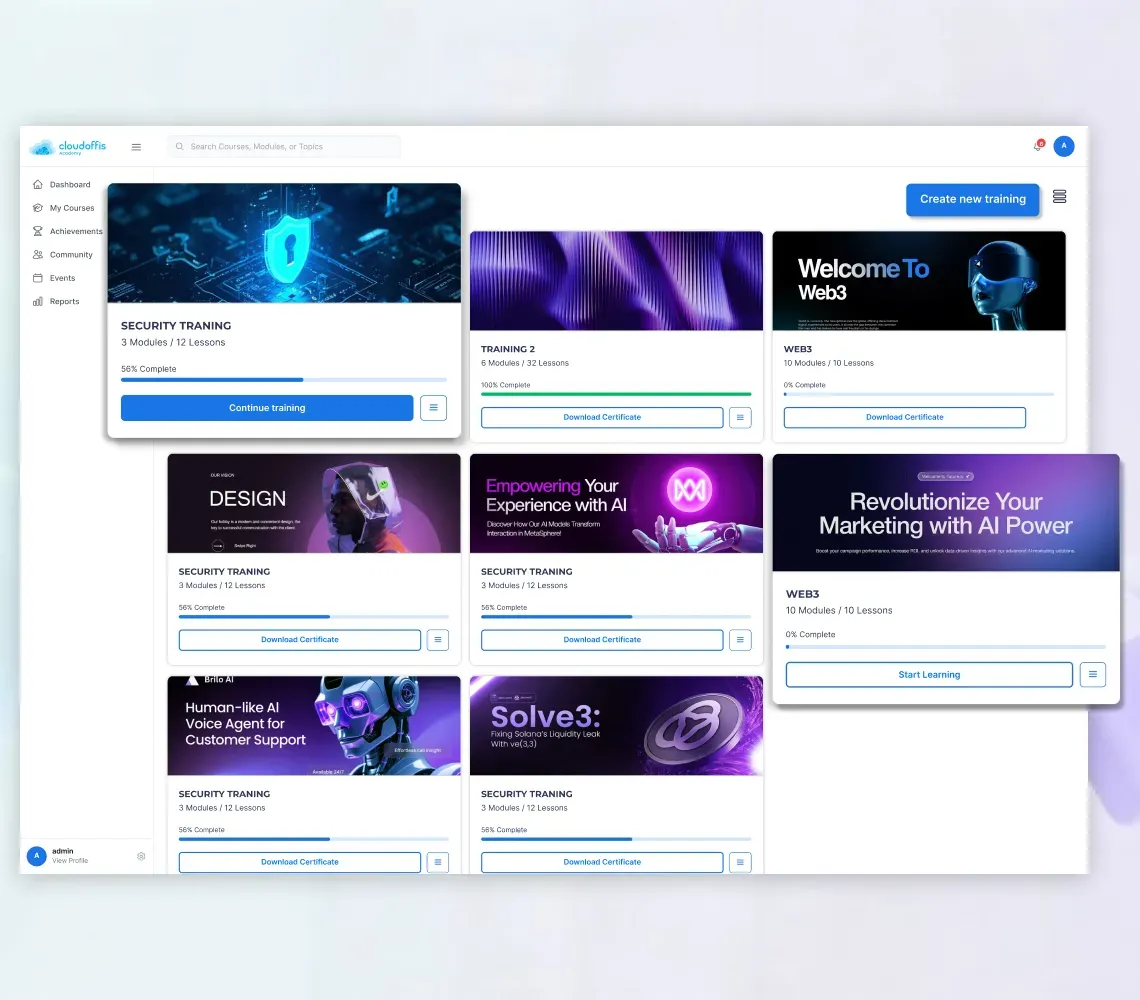Click the Search Courses, Modules, or Topics field
This screenshot has width=1140, height=1000.
click(284, 146)
